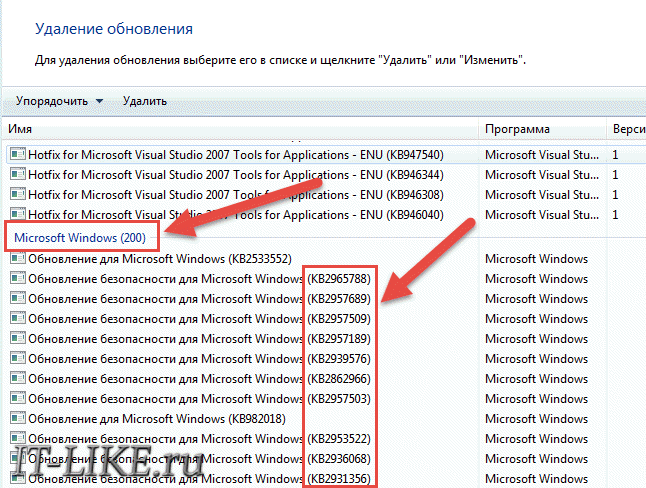Select Hotfix for Visual Studio 2007 Tools KB946344
Viewport: 646px width, 488px height.
click(236, 175)
